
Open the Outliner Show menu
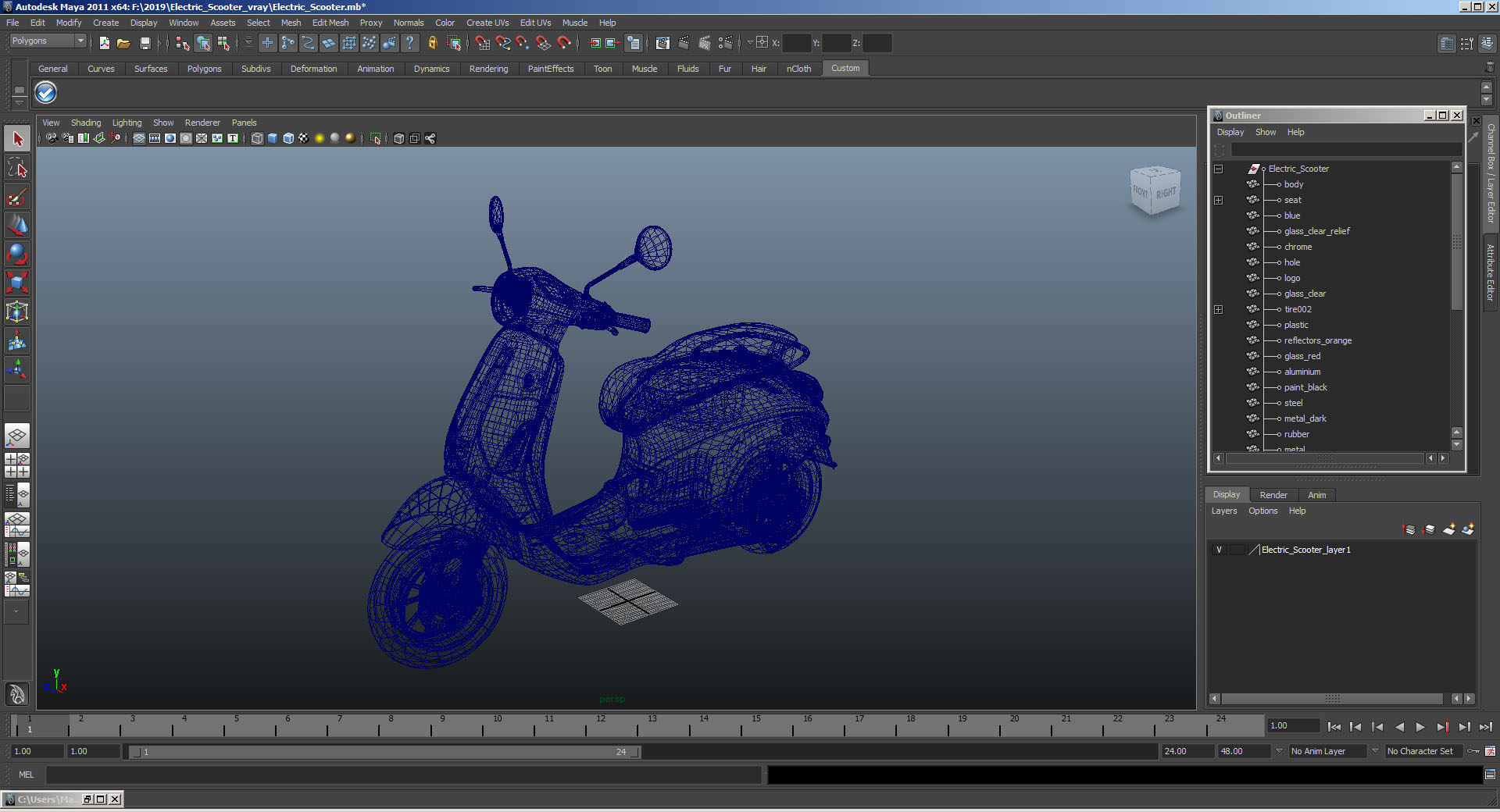(x=1265, y=132)
